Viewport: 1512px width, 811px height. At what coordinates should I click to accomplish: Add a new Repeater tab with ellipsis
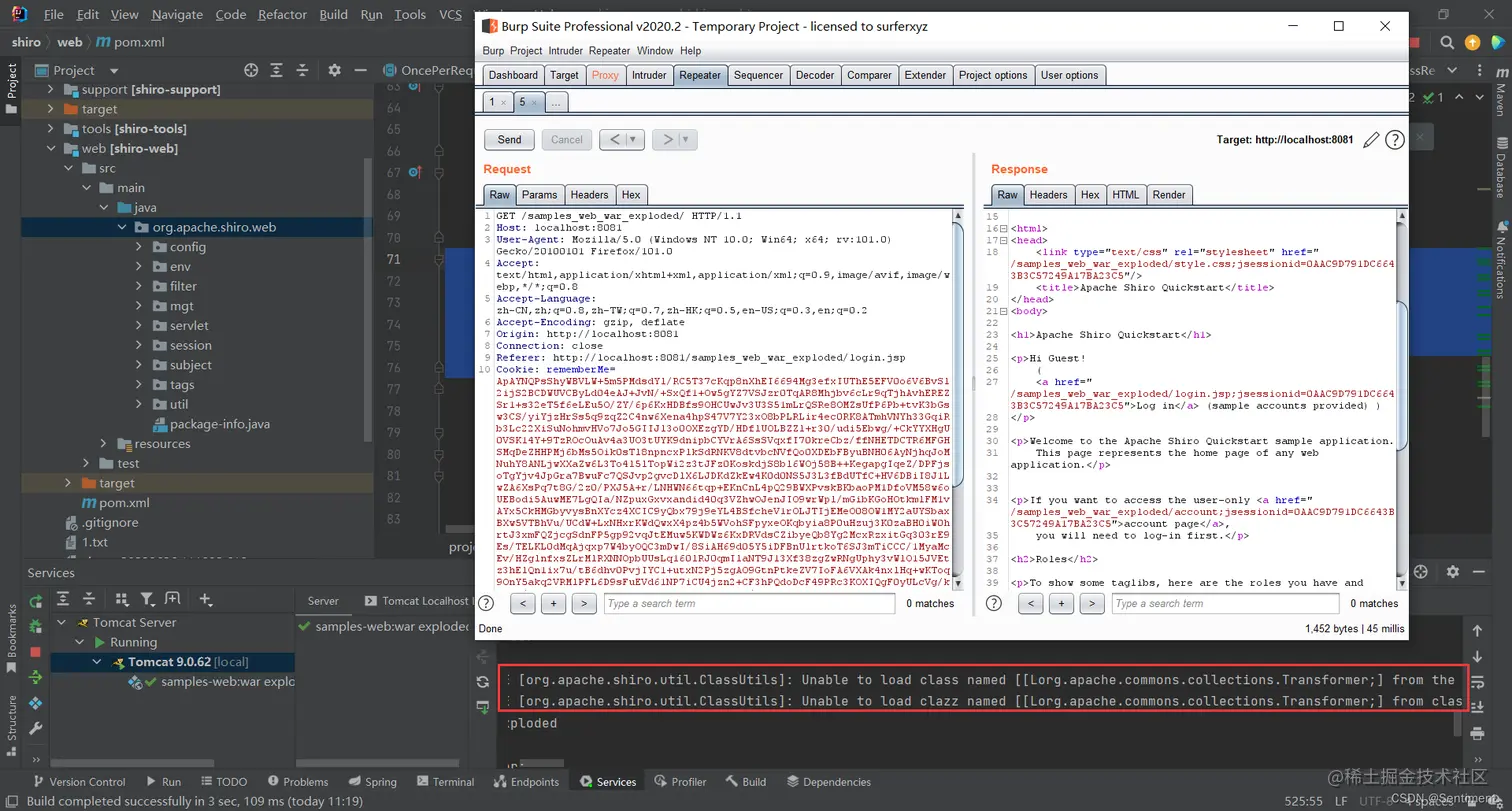click(556, 102)
